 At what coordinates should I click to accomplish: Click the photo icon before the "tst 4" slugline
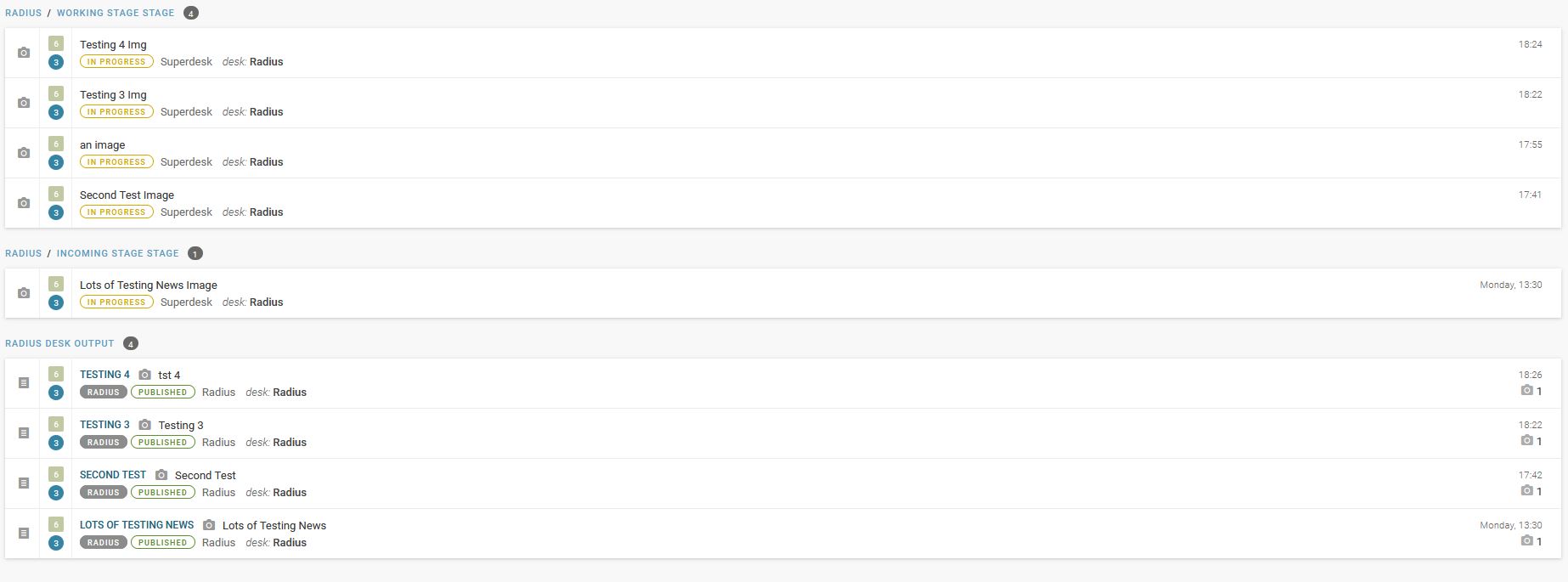pyautogui.click(x=144, y=374)
